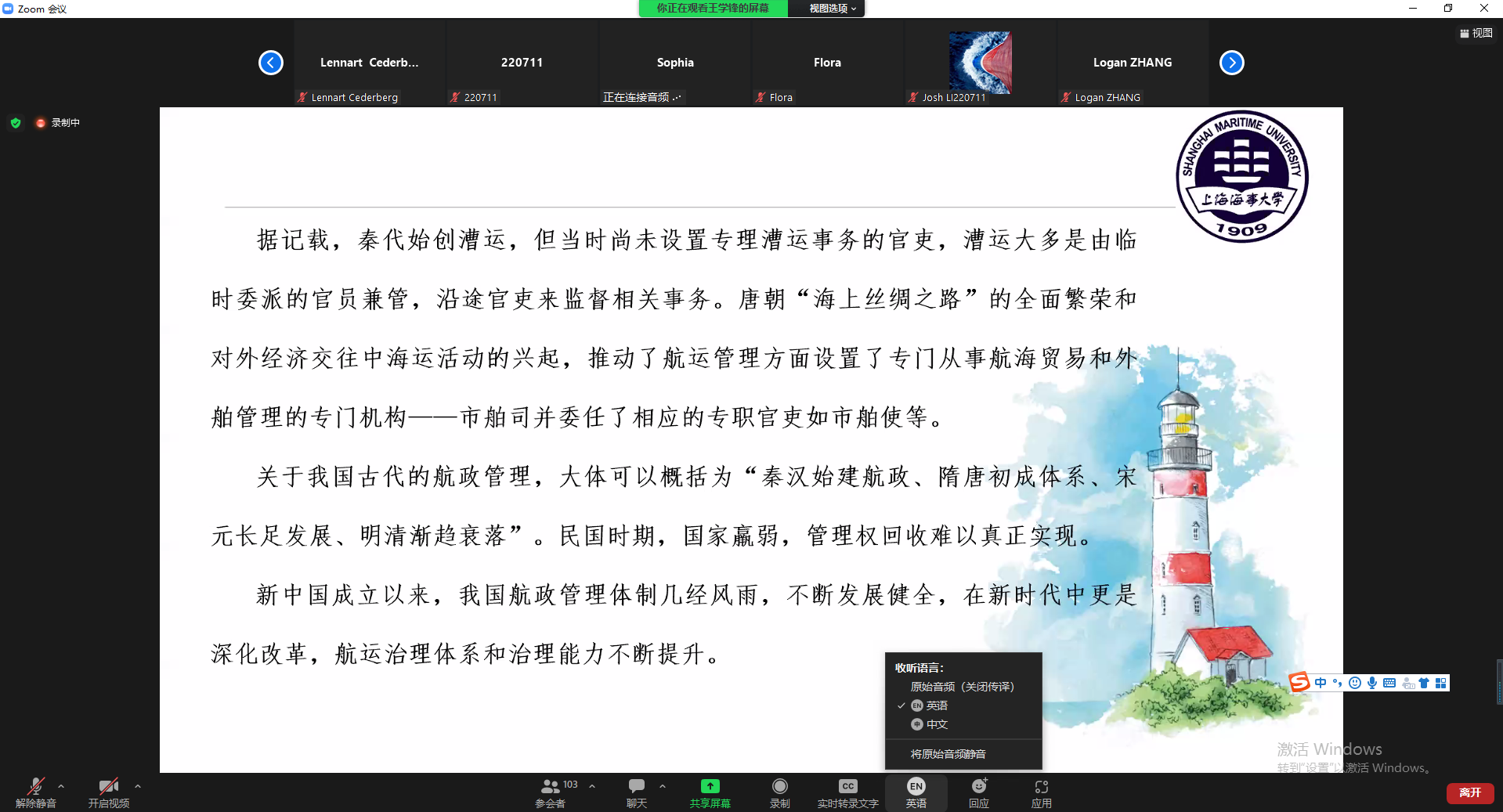This screenshot has height=812, width=1503.
Task: Click Josh LI220711 video thumbnail
Action: point(980,63)
